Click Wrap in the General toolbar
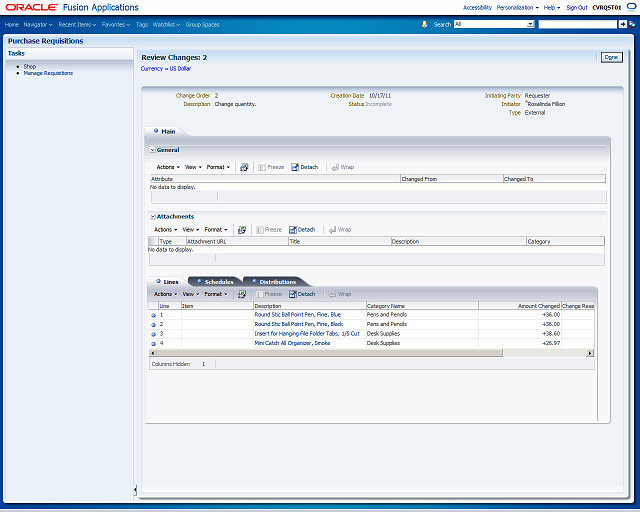This screenshot has height=512, width=640. click(x=343, y=167)
